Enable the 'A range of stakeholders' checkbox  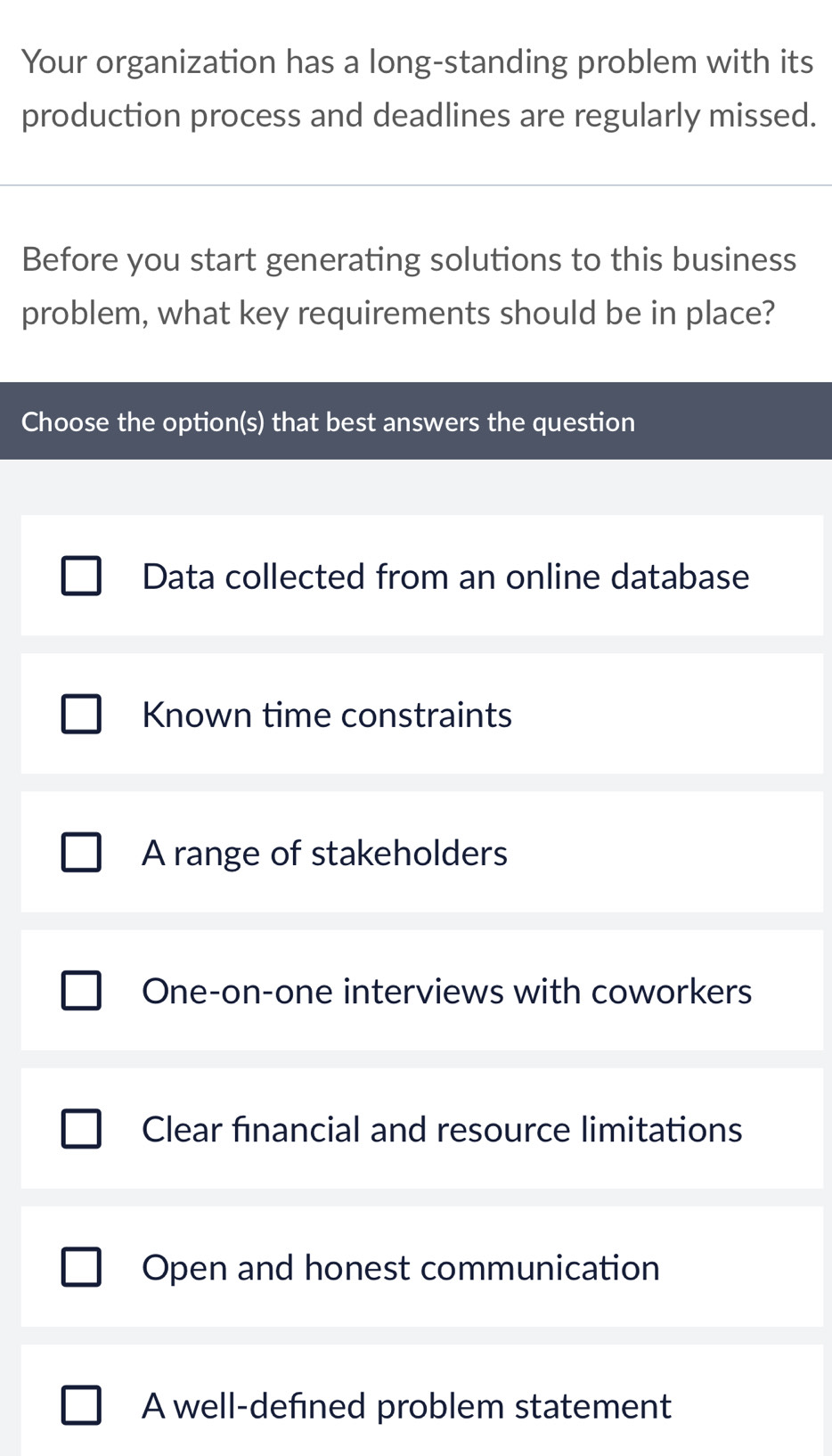coord(81,853)
